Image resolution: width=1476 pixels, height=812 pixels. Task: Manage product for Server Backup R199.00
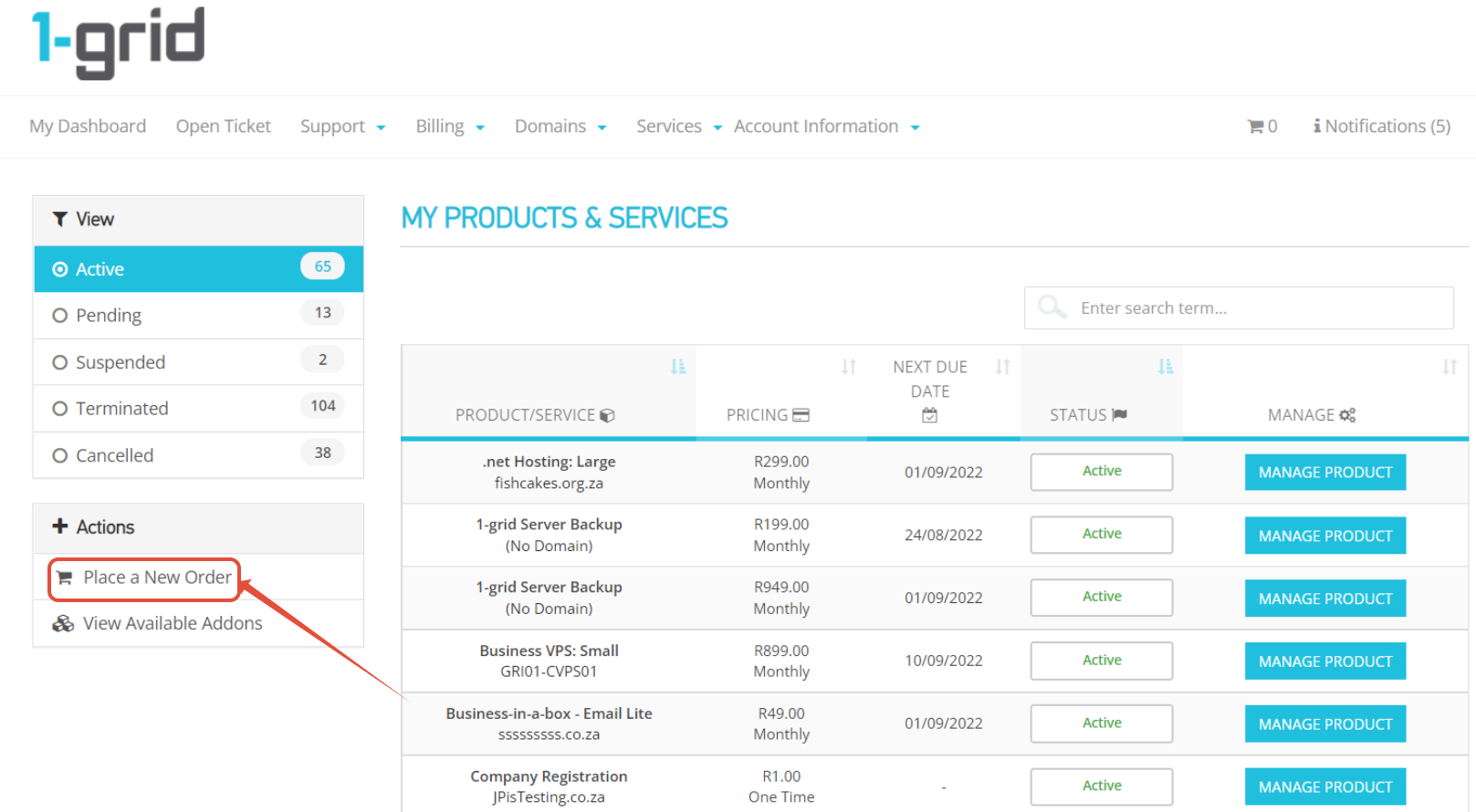1325,536
